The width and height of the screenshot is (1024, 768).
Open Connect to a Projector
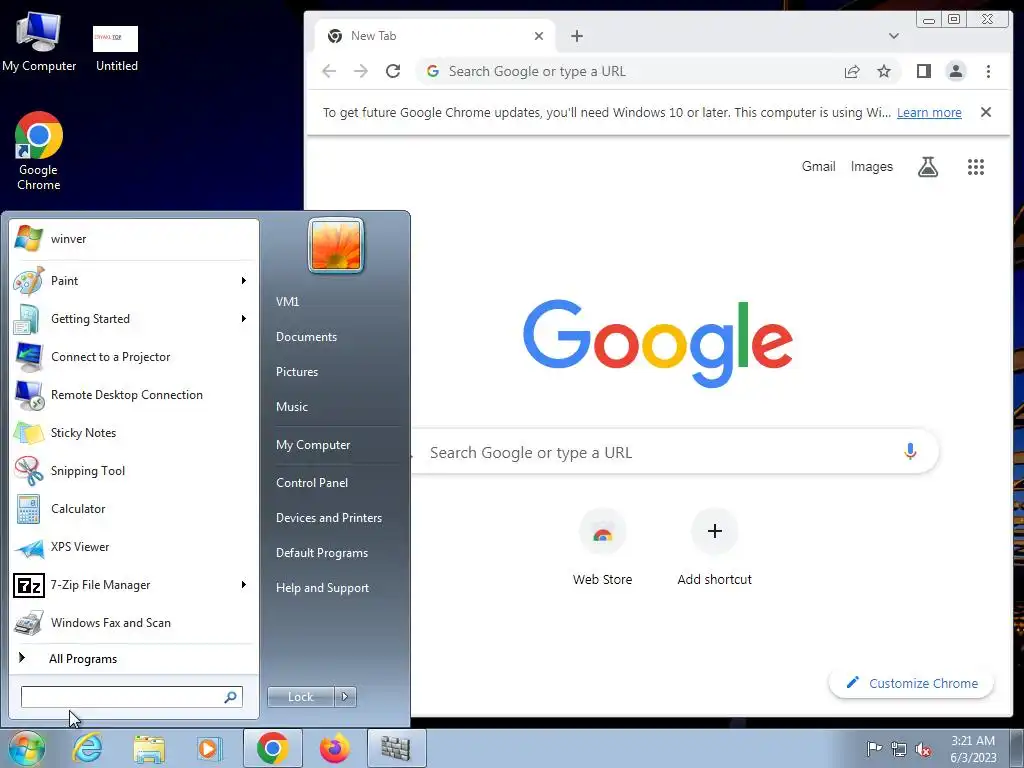[x=134, y=357]
